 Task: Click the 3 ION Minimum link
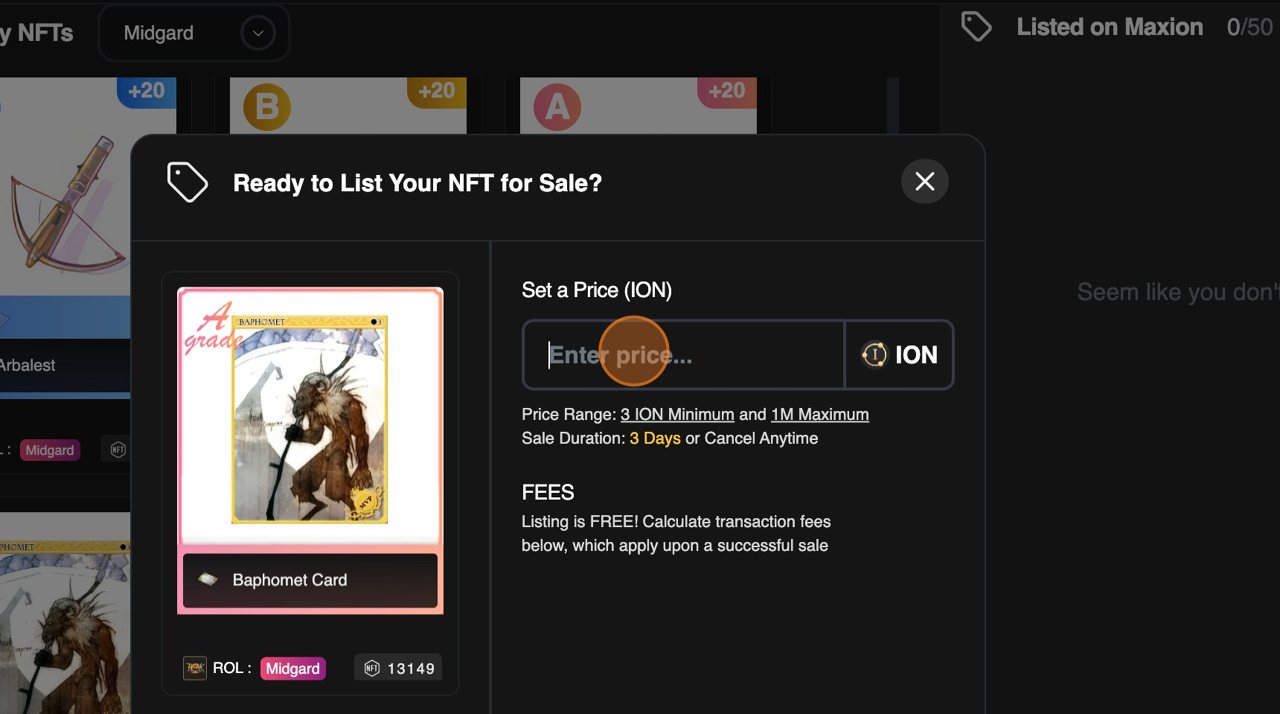click(677, 414)
